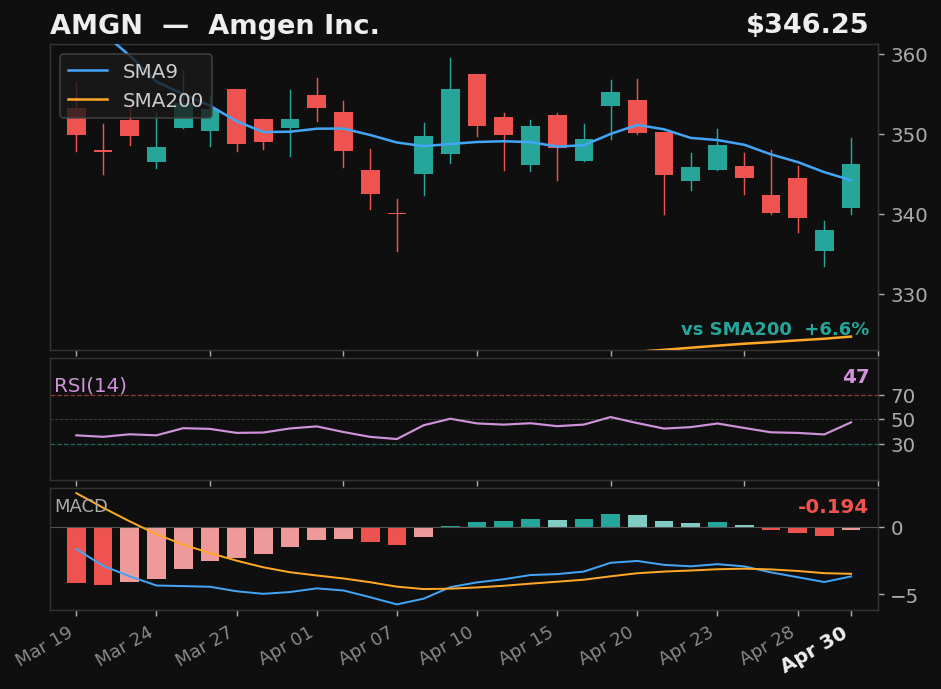The image size is (941, 689).
Task: Click the bold Apr 30 date label
Action: click(x=816, y=649)
